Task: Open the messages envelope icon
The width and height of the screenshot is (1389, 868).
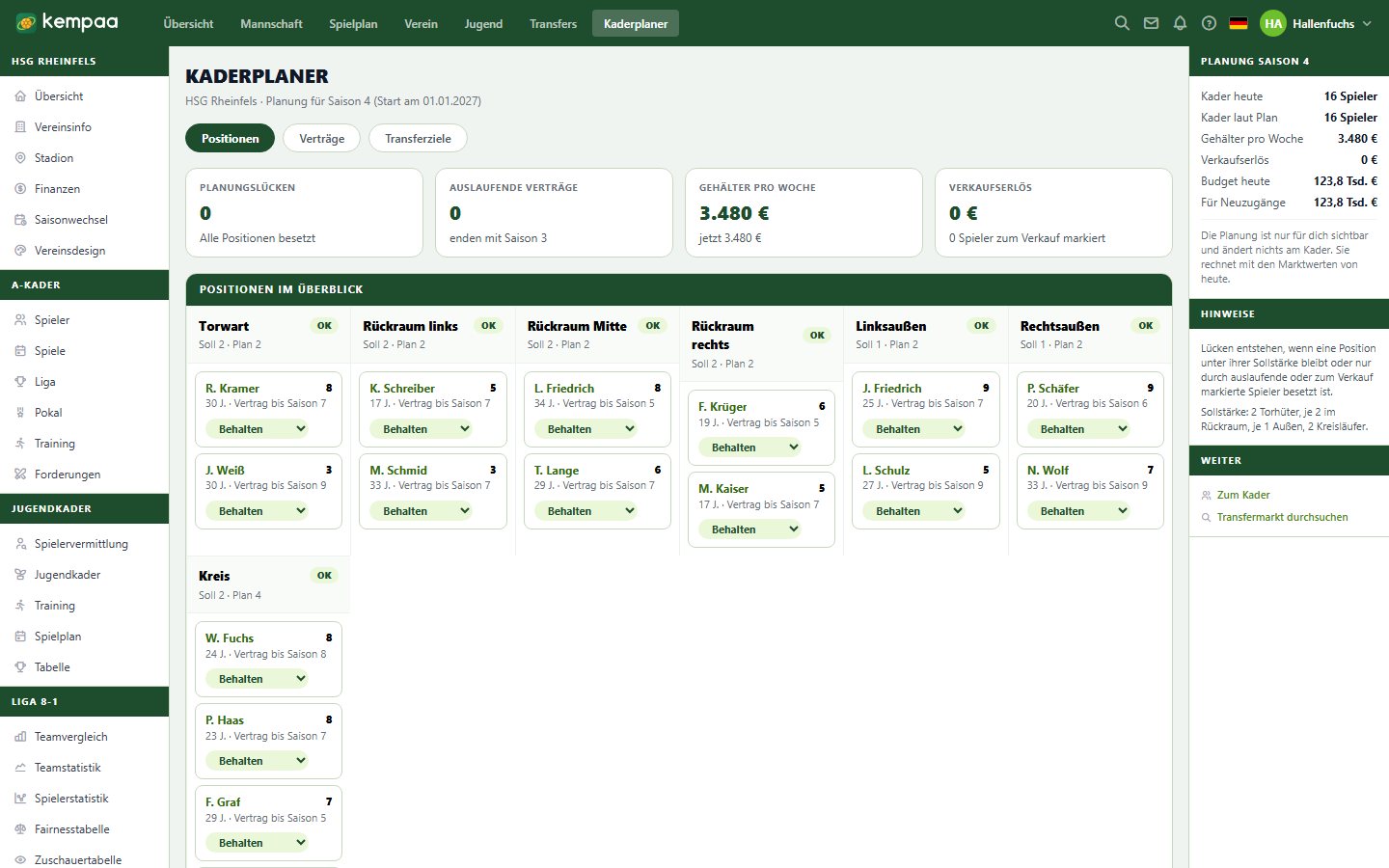Action: 1151,23
